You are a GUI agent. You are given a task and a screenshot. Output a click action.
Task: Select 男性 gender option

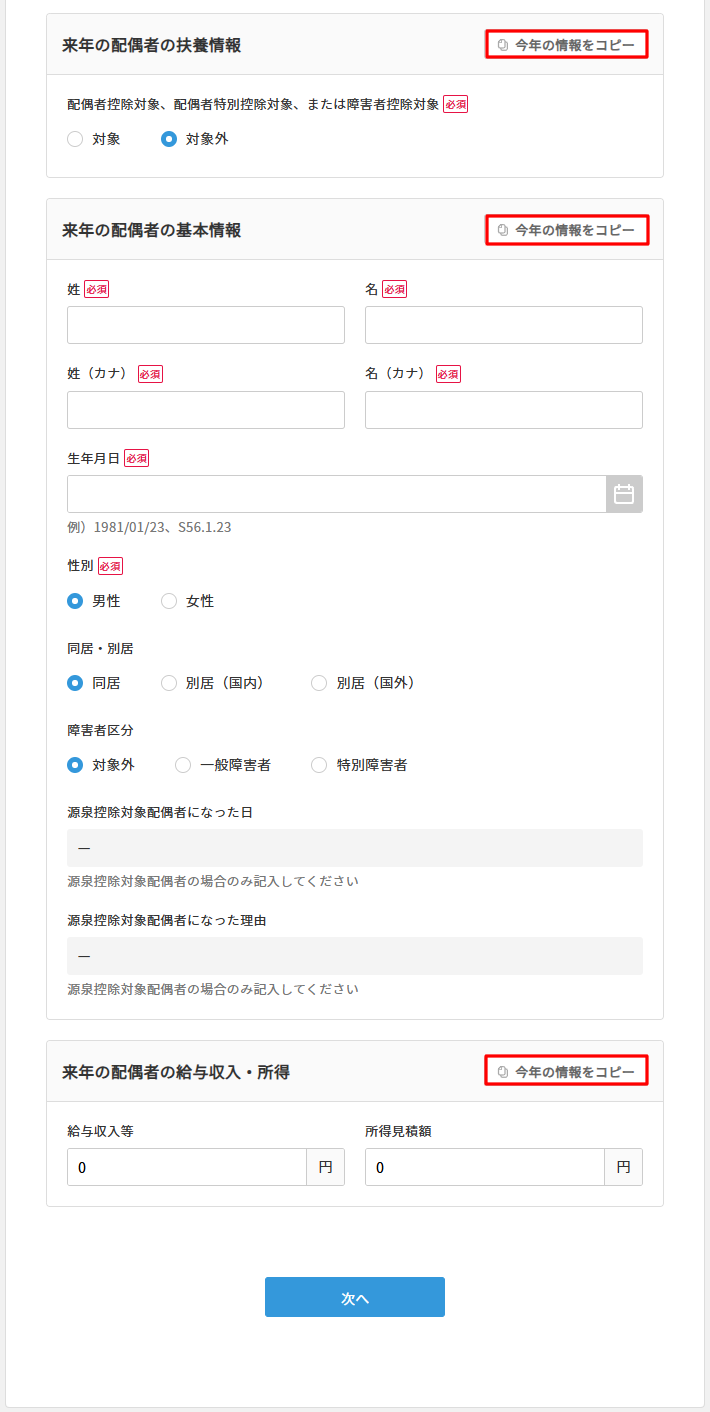point(75,601)
